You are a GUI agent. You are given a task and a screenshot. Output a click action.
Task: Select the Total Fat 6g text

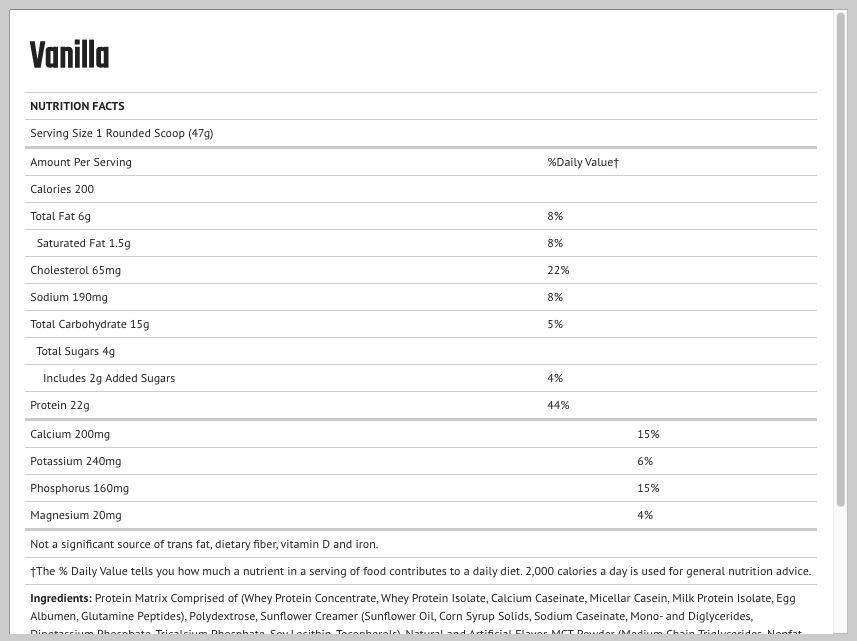tap(60, 216)
